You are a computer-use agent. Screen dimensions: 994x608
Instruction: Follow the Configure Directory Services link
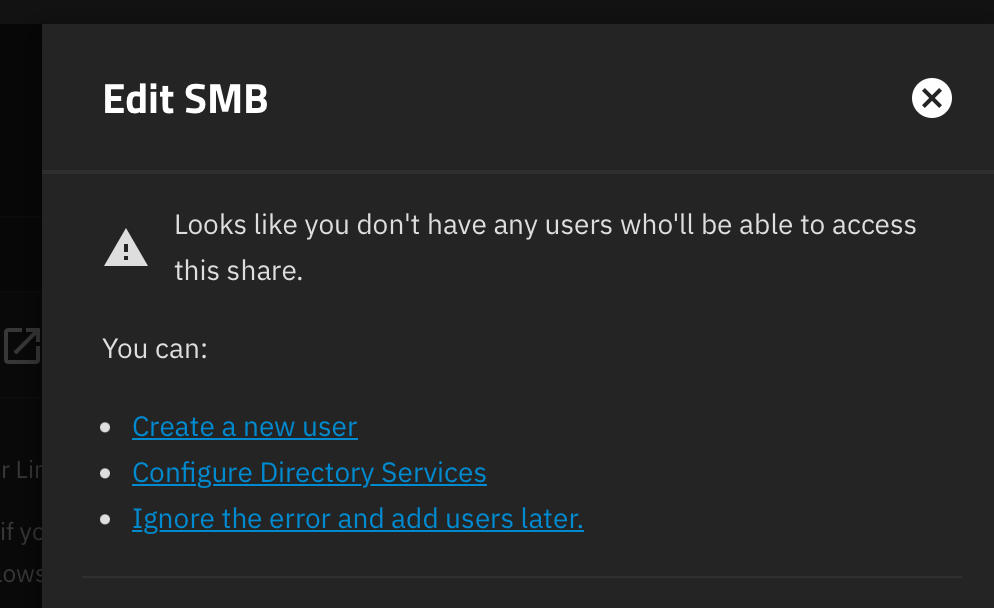pyautogui.click(x=309, y=473)
